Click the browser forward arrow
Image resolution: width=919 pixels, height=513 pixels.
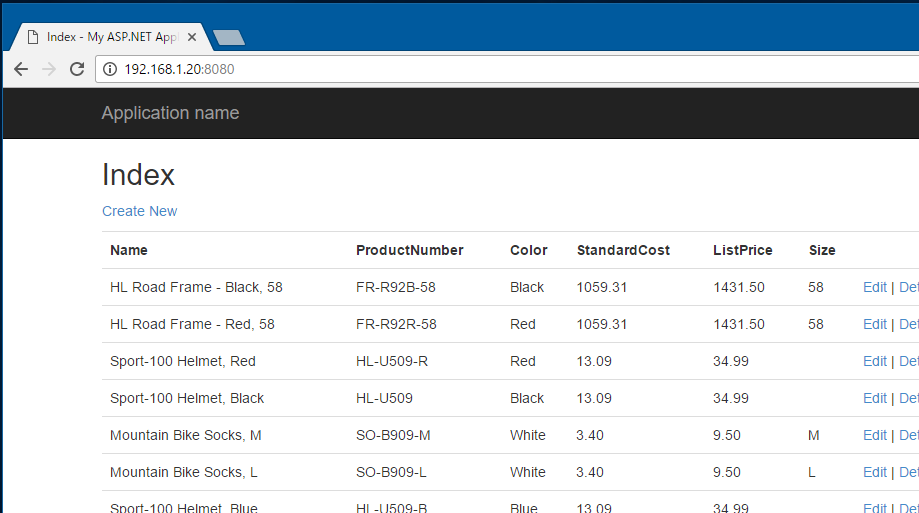[x=49, y=69]
